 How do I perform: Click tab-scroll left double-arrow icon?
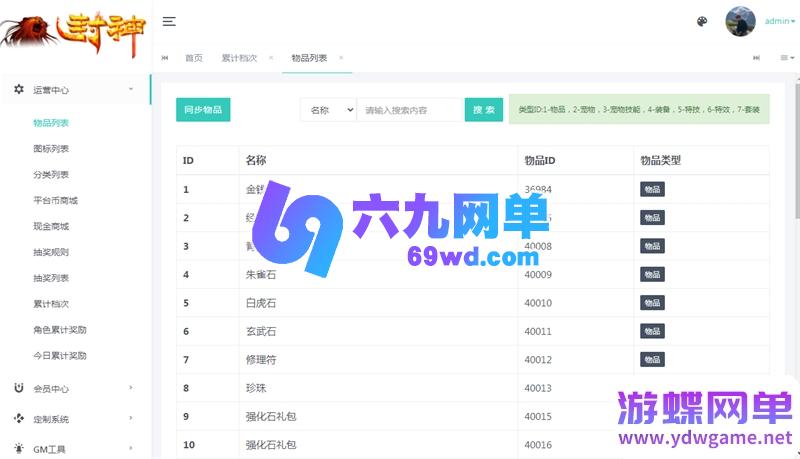tap(165, 58)
